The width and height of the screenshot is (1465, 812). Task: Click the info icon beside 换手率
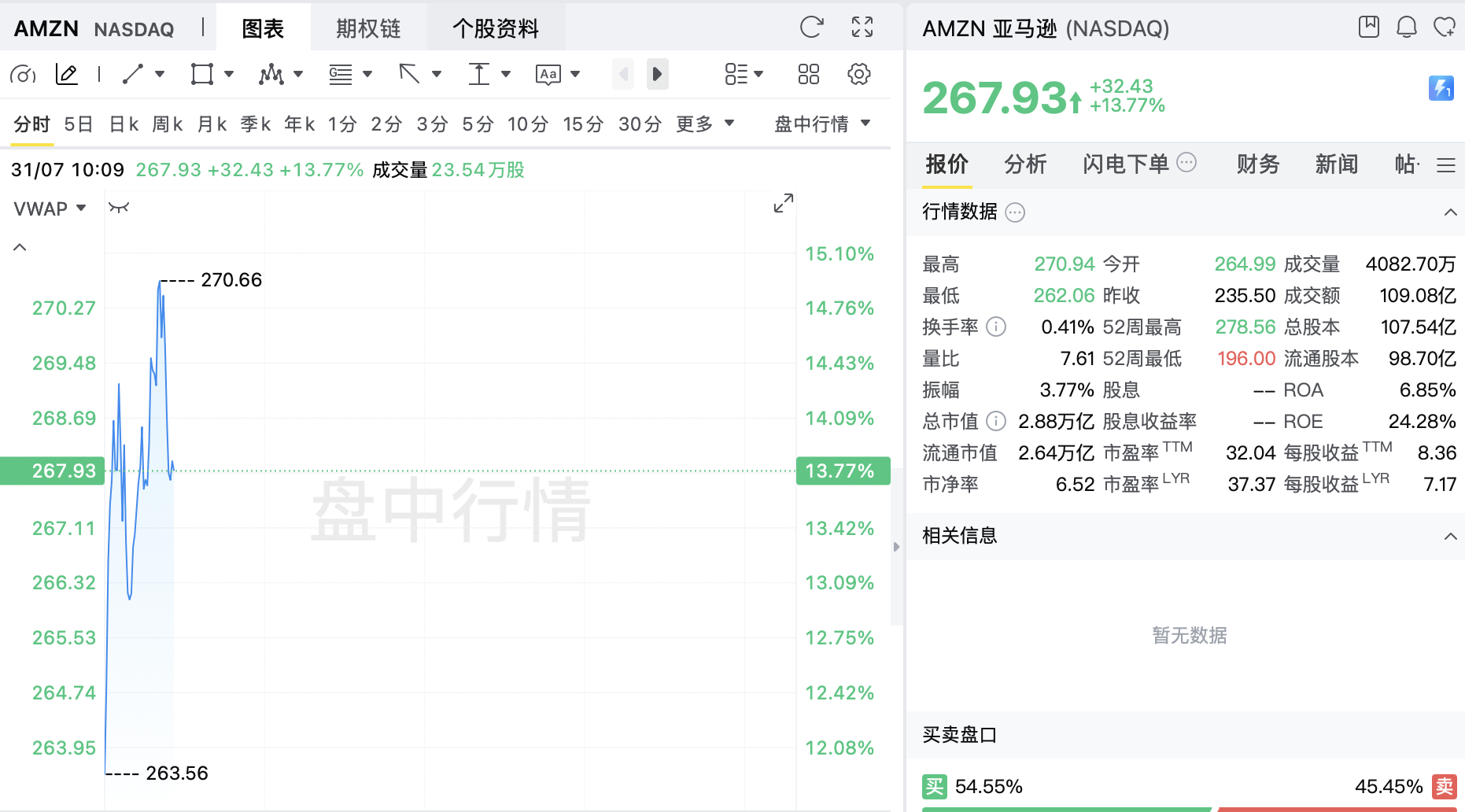[996, 327]
